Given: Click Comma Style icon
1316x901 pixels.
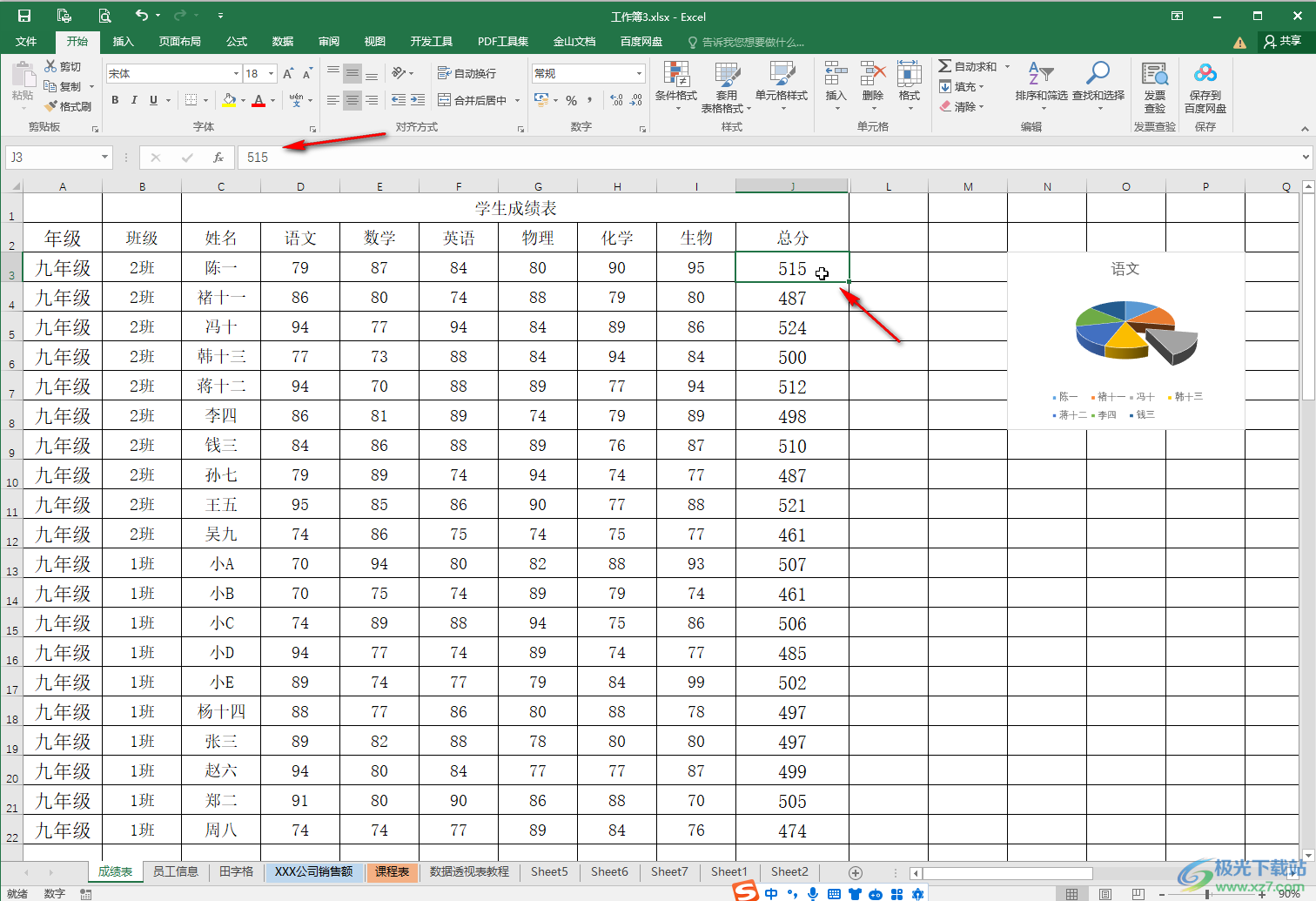Looking at the screenshot, I should tap(589, 100).
